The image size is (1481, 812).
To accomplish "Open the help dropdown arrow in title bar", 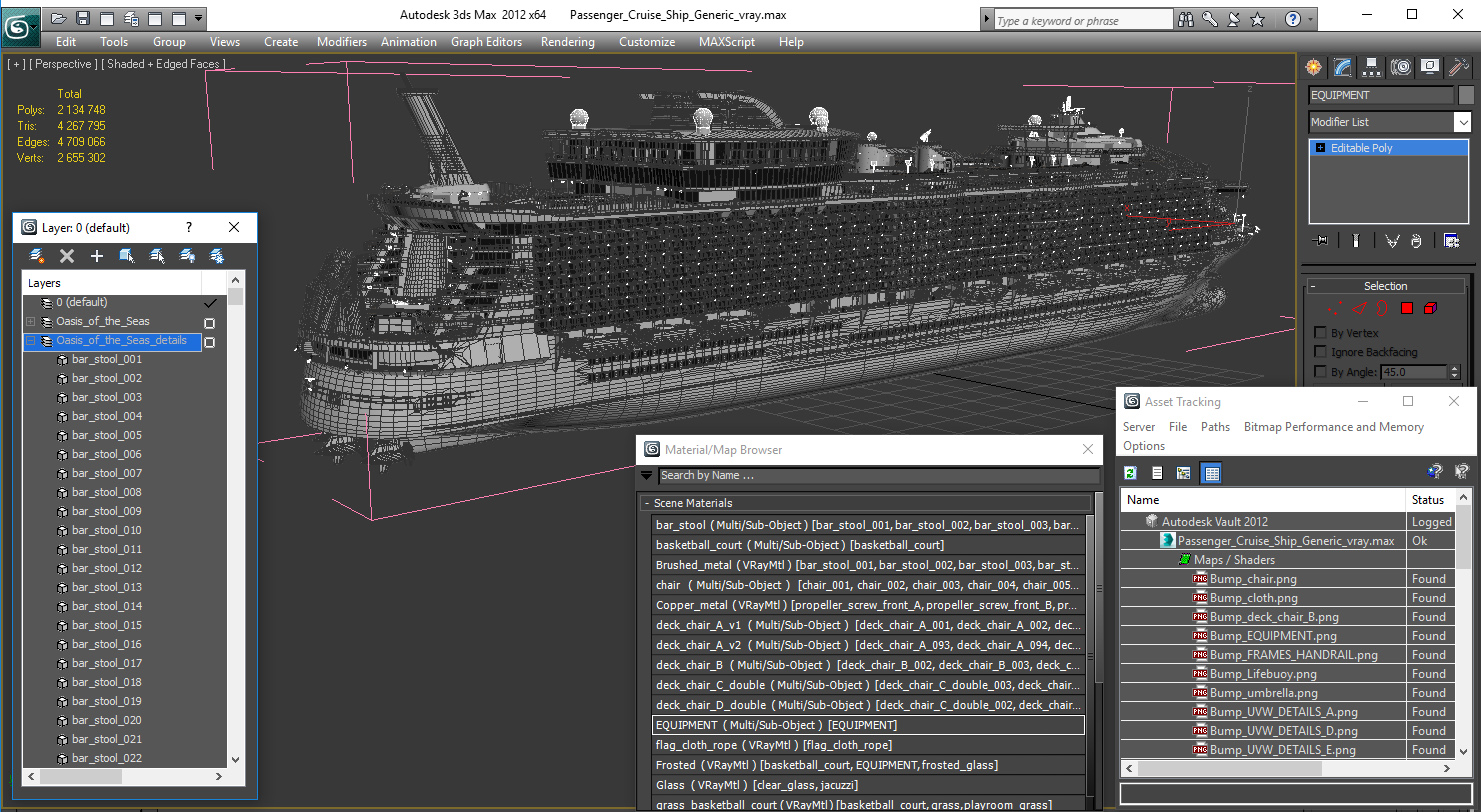I will tap(1311, 19).
